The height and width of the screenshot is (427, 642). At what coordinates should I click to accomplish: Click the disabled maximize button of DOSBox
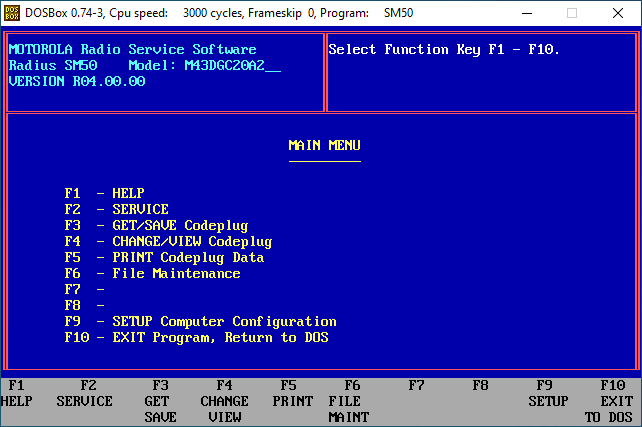pos(572,13)
